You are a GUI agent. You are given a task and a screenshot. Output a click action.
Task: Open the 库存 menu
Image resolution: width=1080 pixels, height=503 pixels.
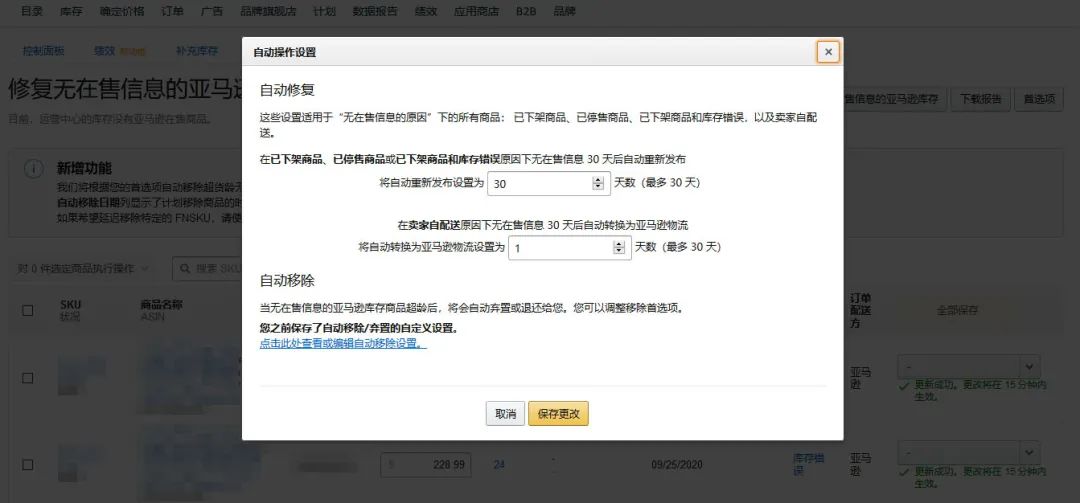(x=71, y=11)
